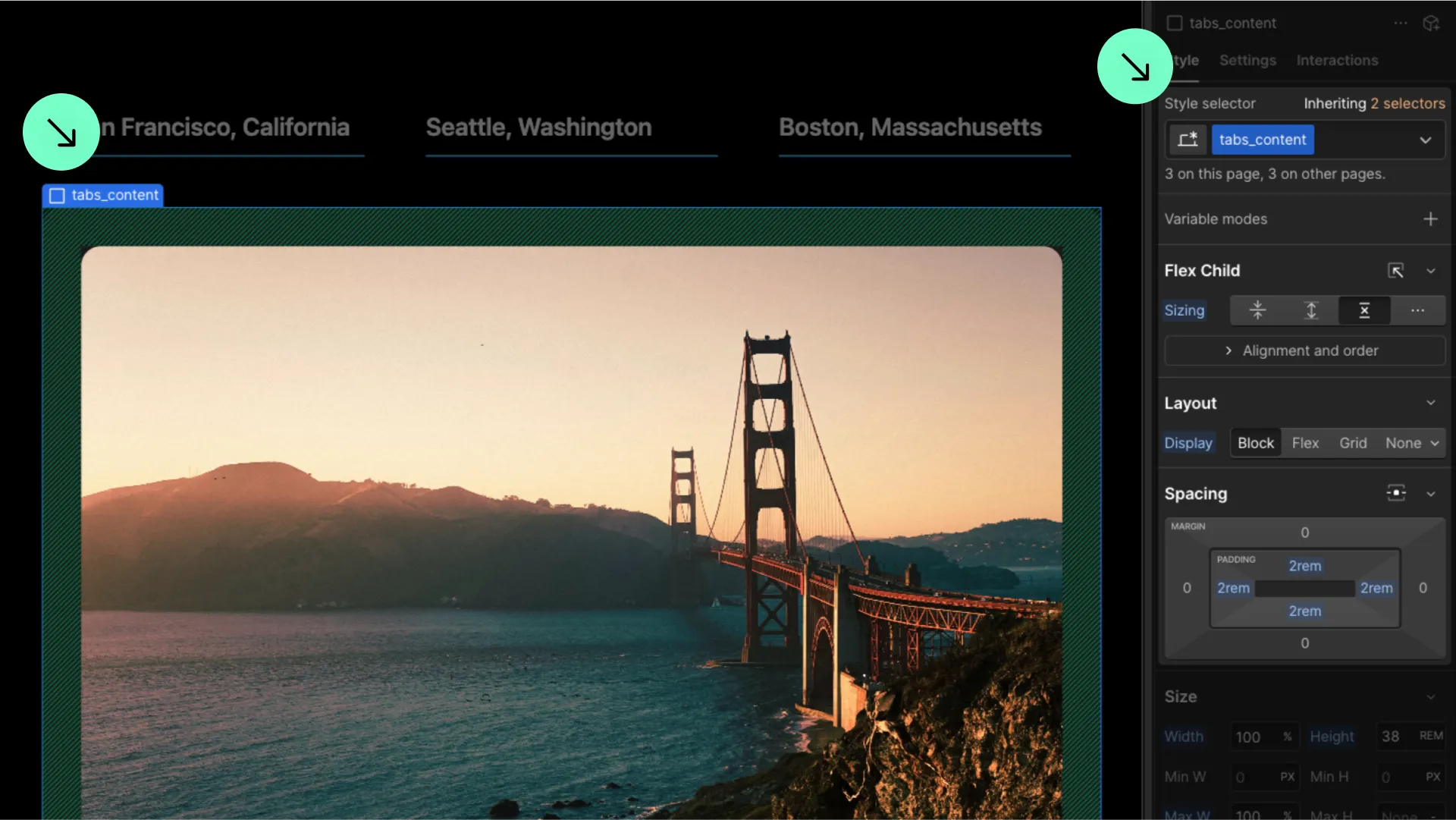Screen dimensions: 1456x820
Task: Switch to the Settings tab
Action: pos(1247,60)
